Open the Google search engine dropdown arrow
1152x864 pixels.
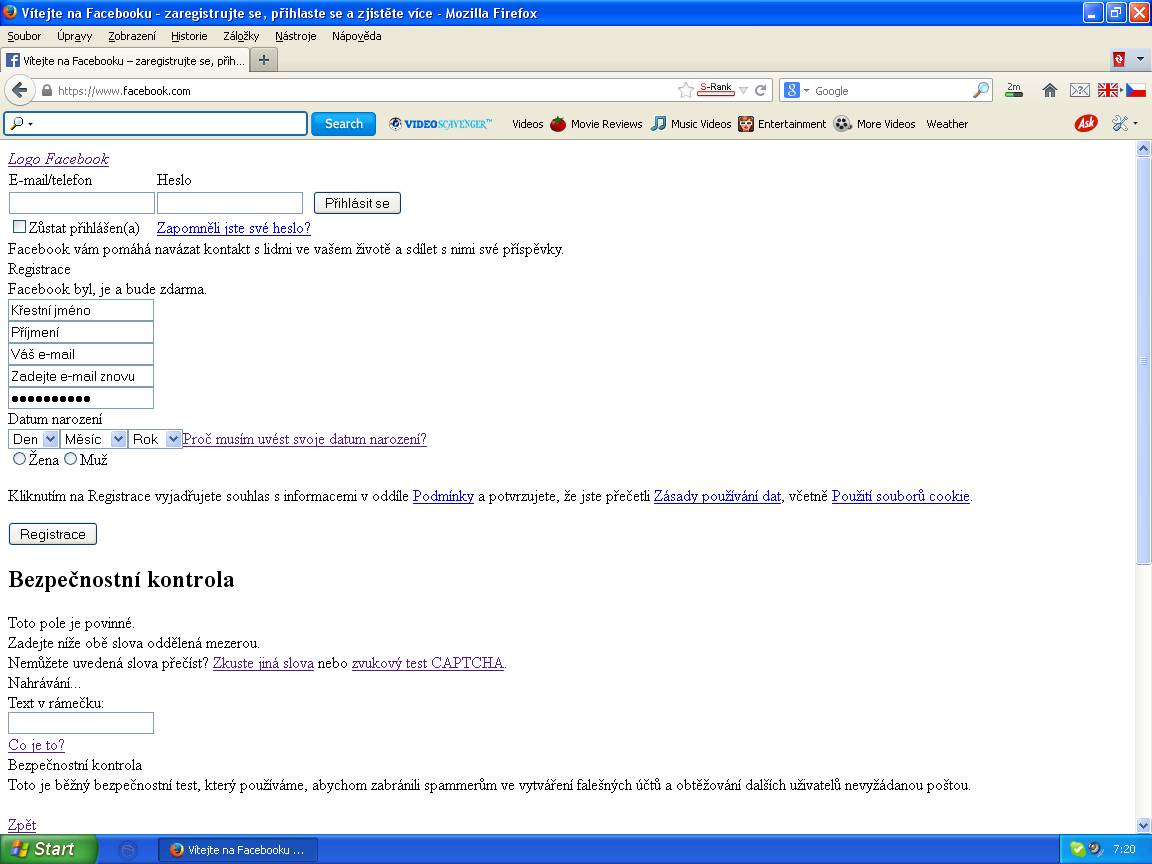pyautogui.click(x=806, y=90)
